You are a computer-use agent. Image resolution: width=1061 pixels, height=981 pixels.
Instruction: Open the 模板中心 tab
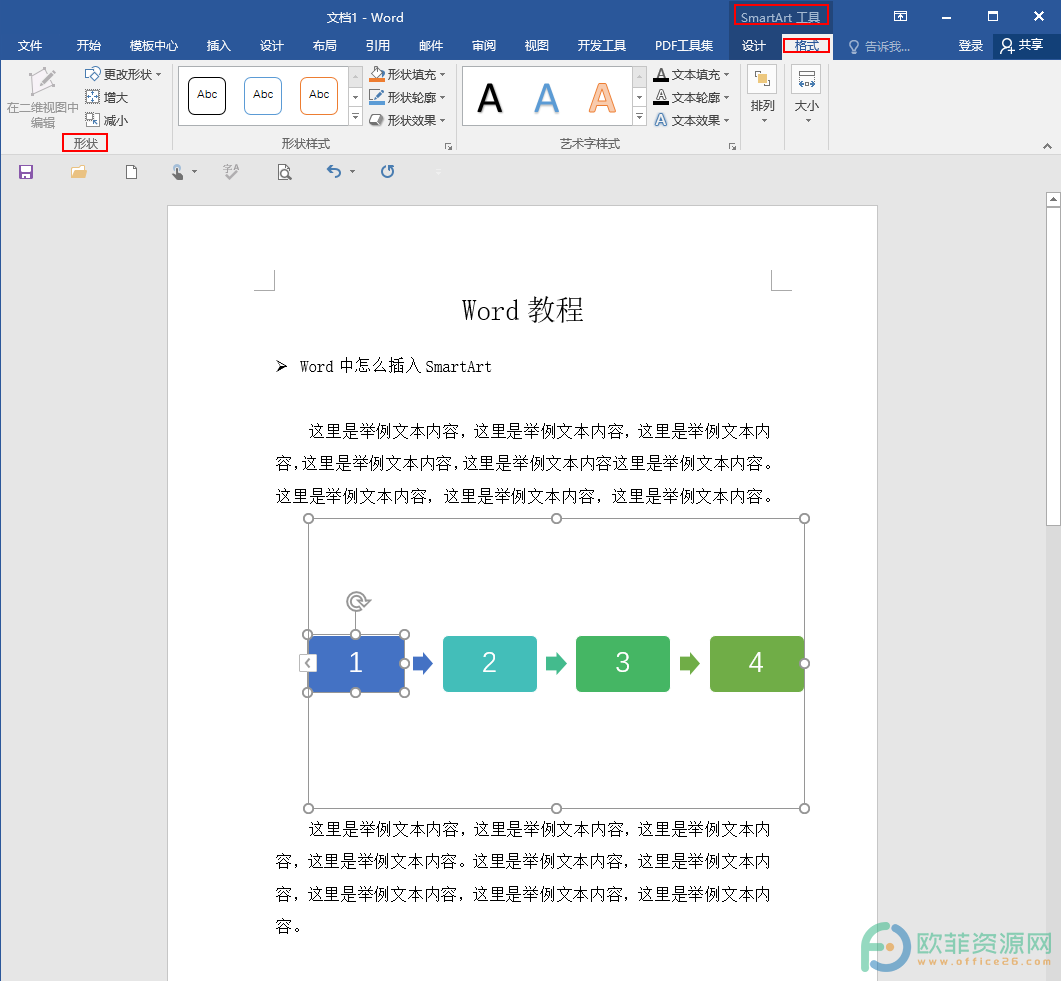tap(154, 45)
